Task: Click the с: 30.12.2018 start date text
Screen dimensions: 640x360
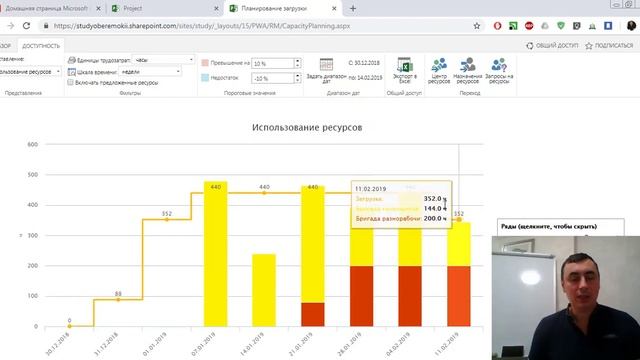Action: tap(364, 63)
